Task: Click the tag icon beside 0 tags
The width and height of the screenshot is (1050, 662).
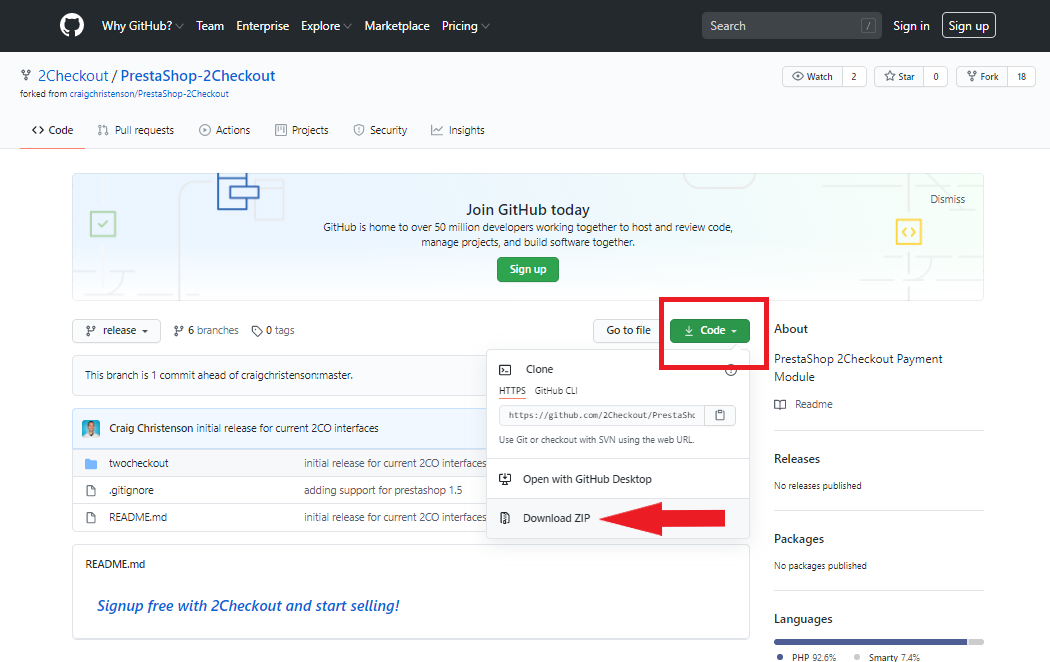Action: point(256,331)
